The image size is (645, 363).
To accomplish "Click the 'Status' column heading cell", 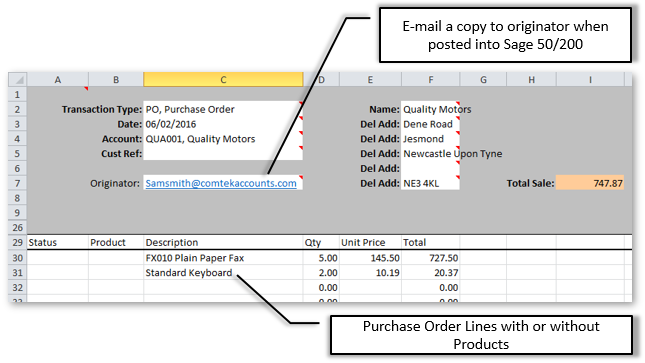I will click(58, 242).
